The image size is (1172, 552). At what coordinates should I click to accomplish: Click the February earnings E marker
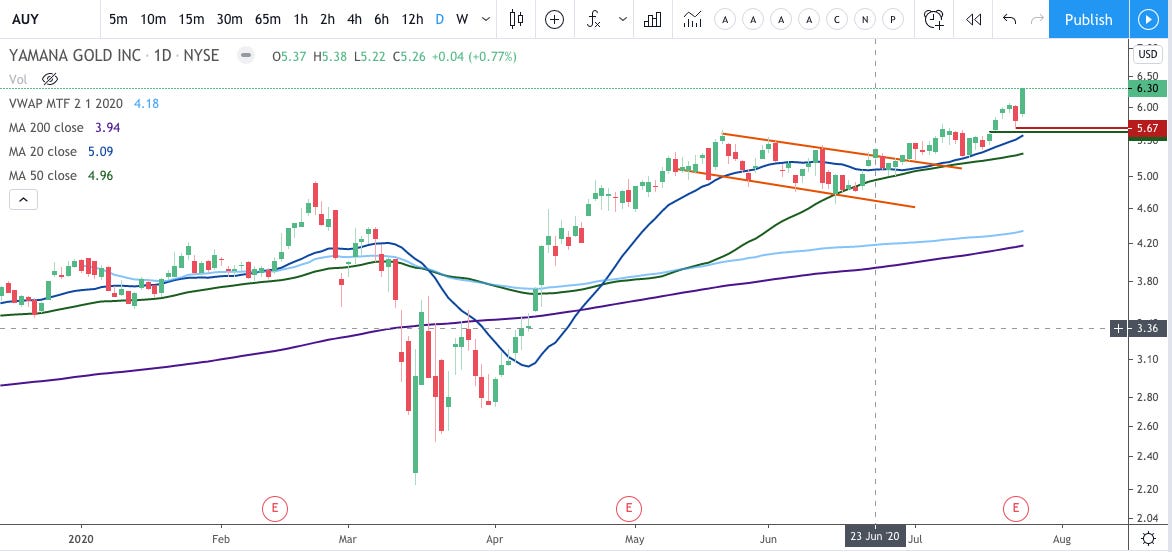(x=274, y=509)
